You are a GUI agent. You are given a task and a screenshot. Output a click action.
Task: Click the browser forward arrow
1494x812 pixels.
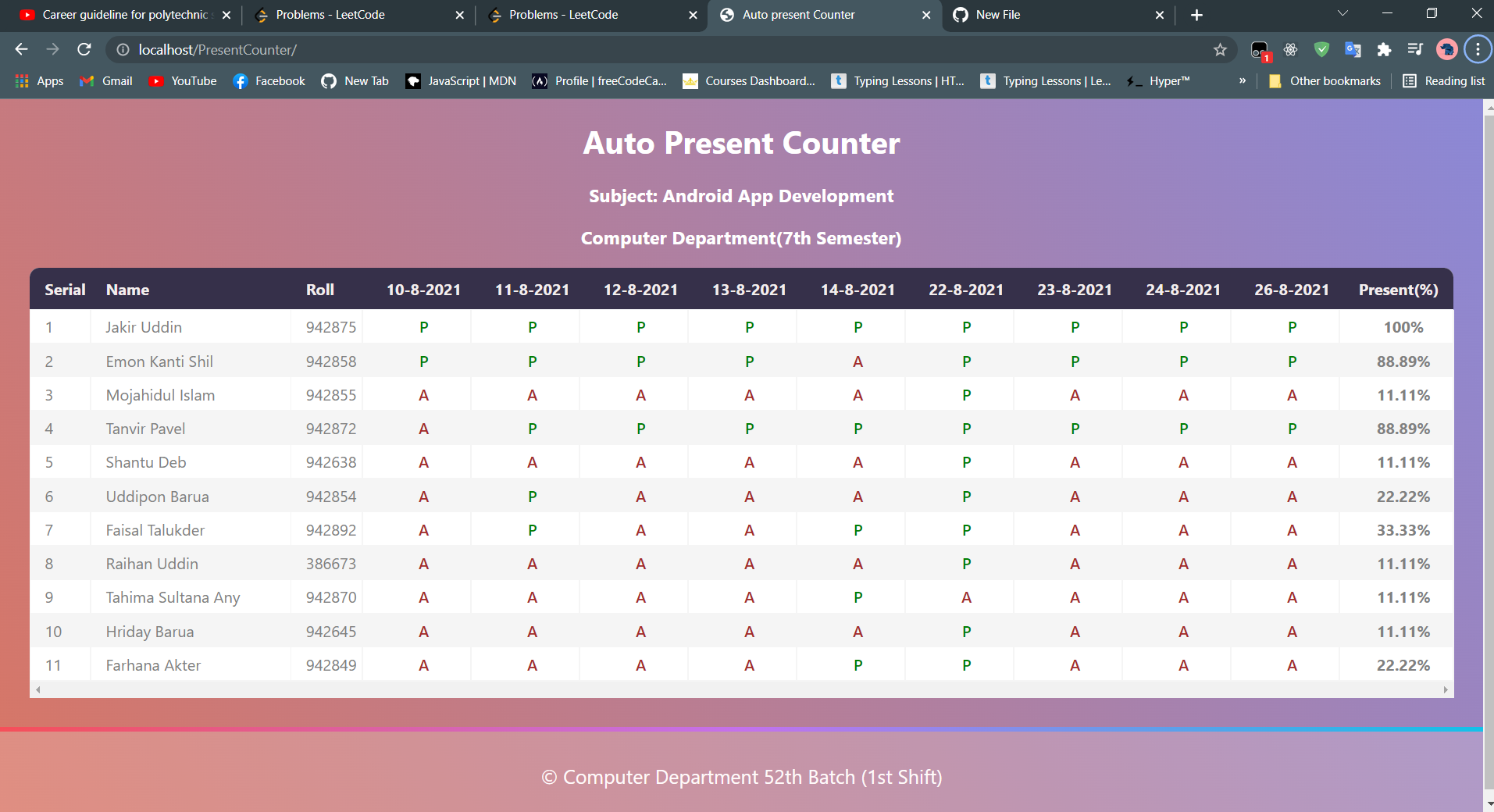tap(52, 49)
